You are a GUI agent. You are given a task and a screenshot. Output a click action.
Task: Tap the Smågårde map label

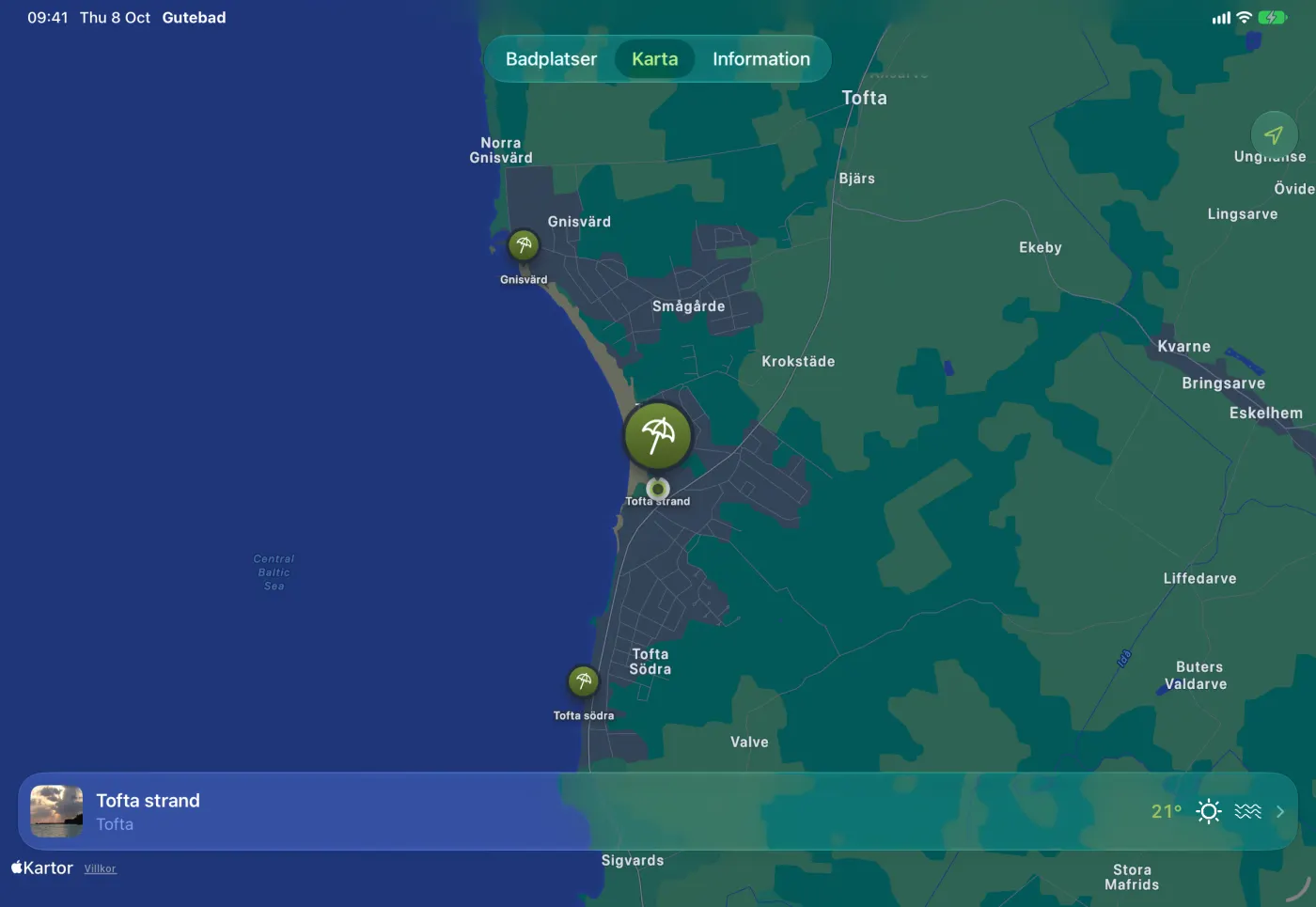click(x=689, y=306)
